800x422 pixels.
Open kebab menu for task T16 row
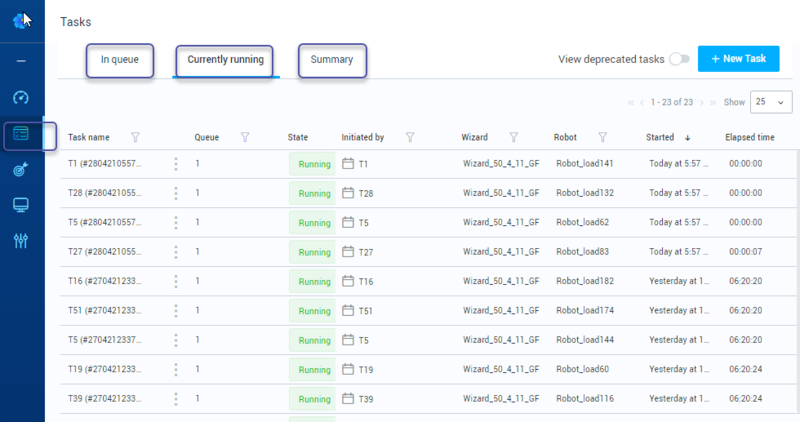point(176,282)
